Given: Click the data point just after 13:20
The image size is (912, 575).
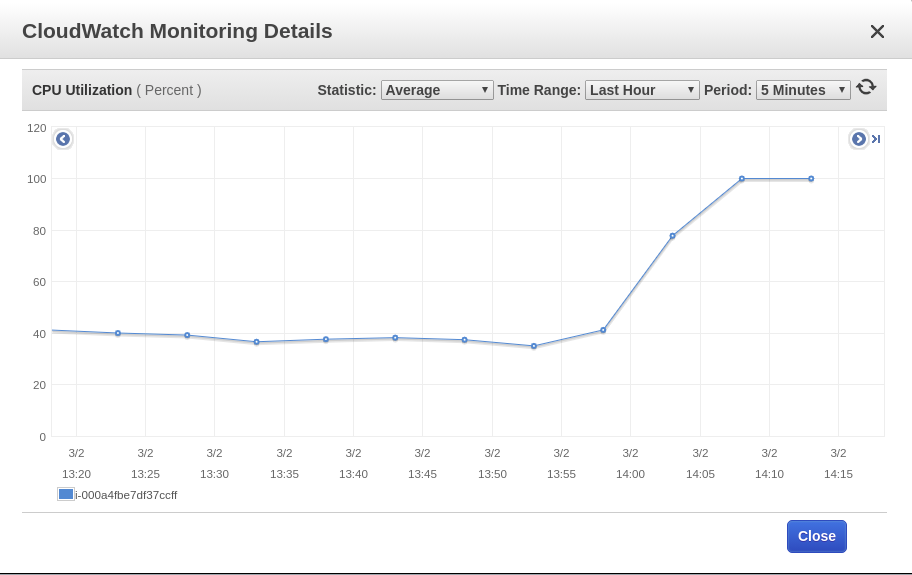Looking at the screenshot, I should 118,333.
